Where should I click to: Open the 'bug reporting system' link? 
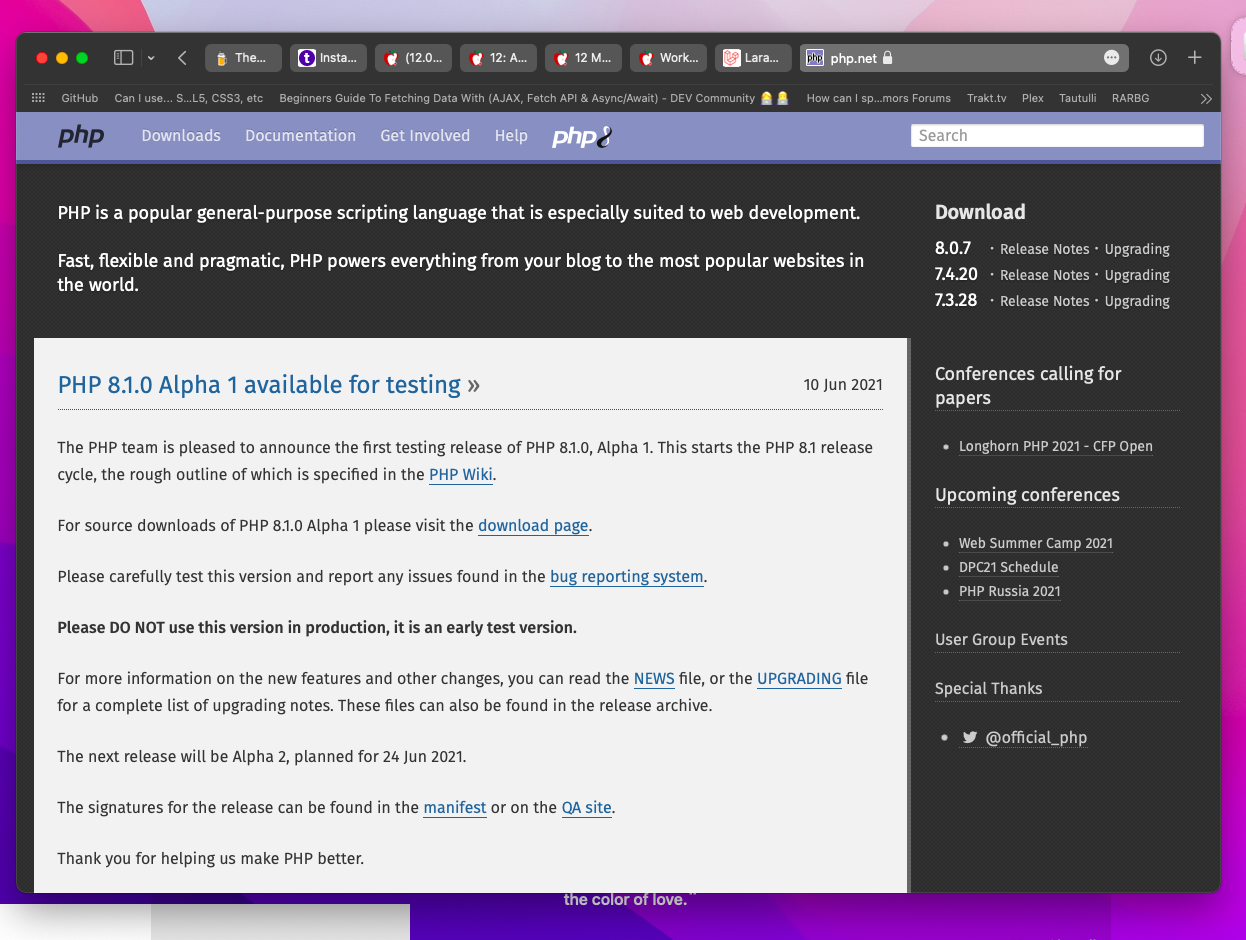pos(627,576)
